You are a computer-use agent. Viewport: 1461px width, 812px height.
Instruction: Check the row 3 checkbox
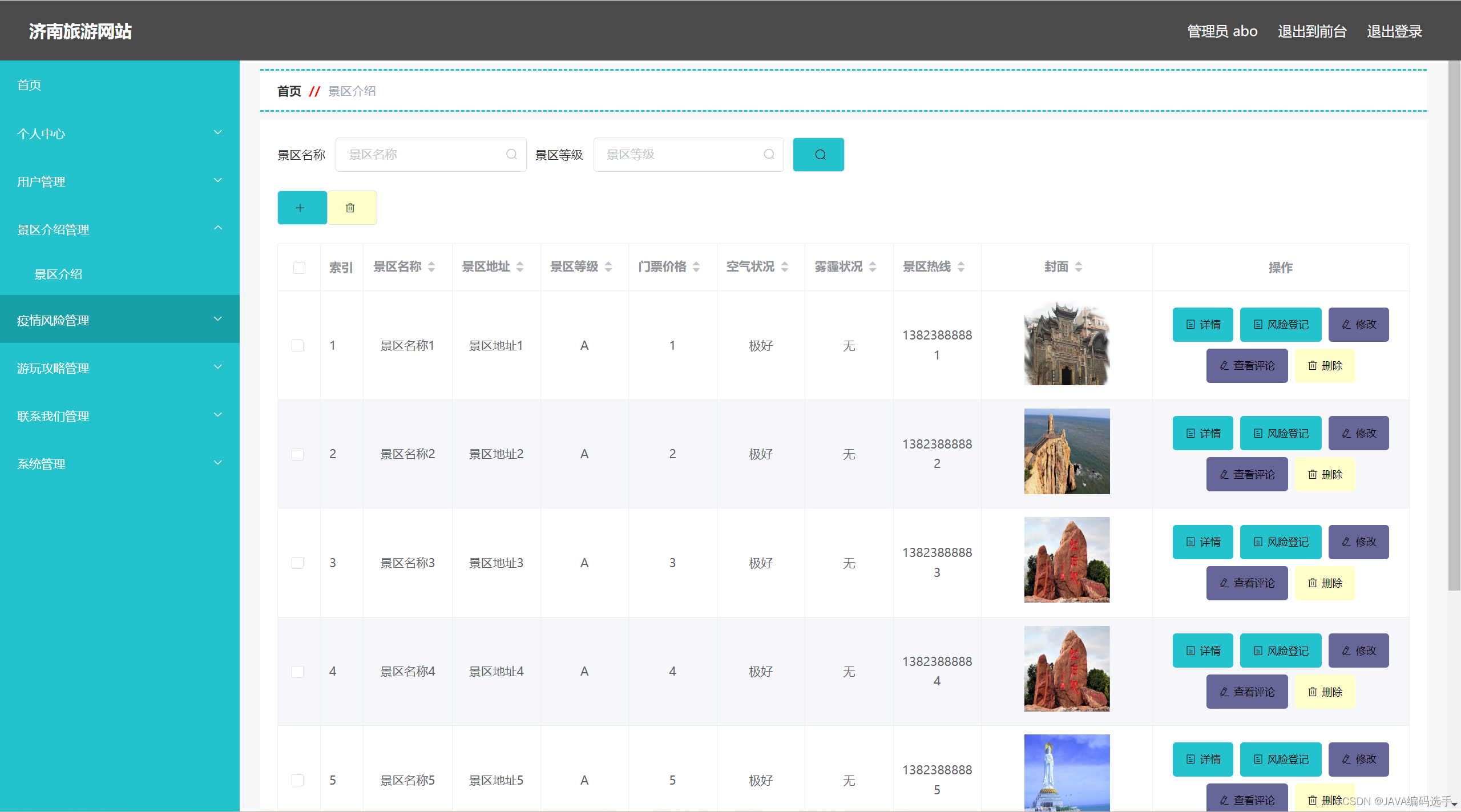click(297, 563)
